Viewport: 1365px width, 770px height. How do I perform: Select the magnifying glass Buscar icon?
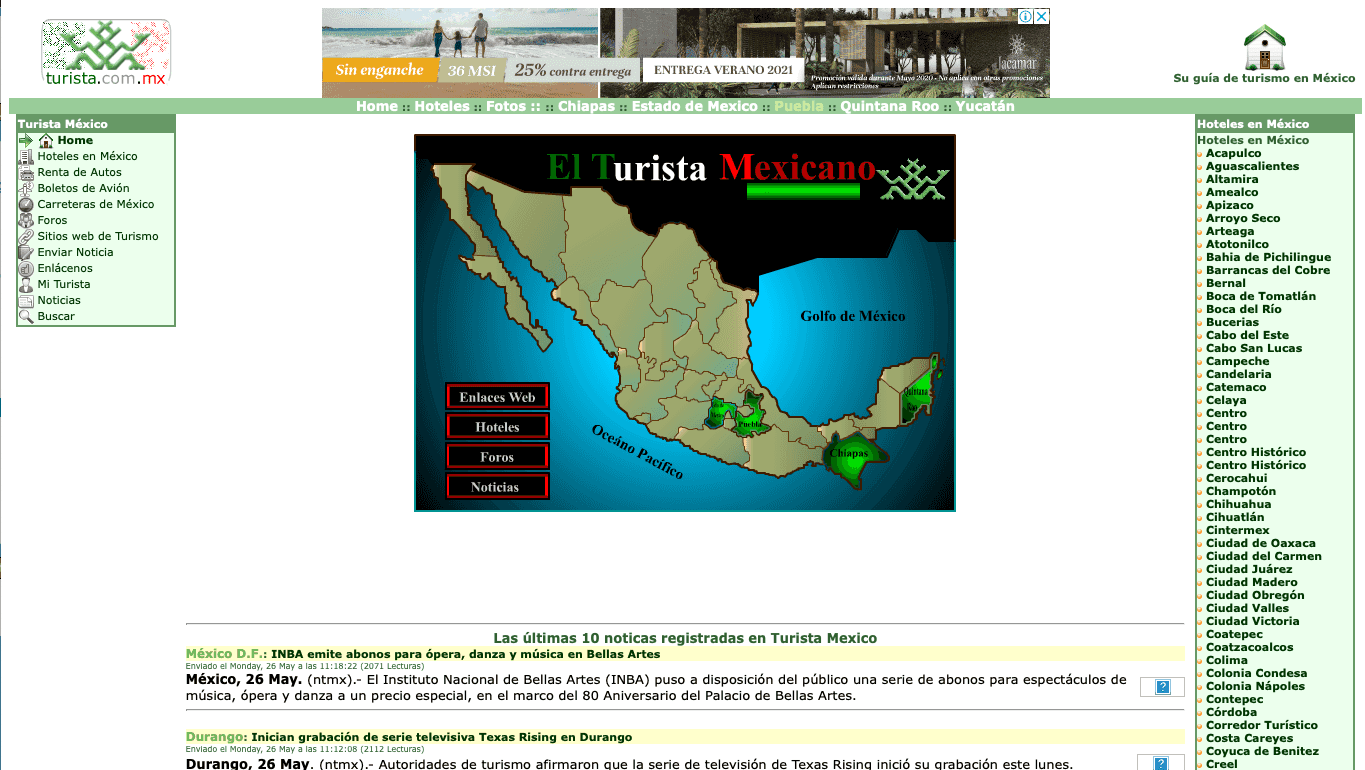[x=26, y=316]
